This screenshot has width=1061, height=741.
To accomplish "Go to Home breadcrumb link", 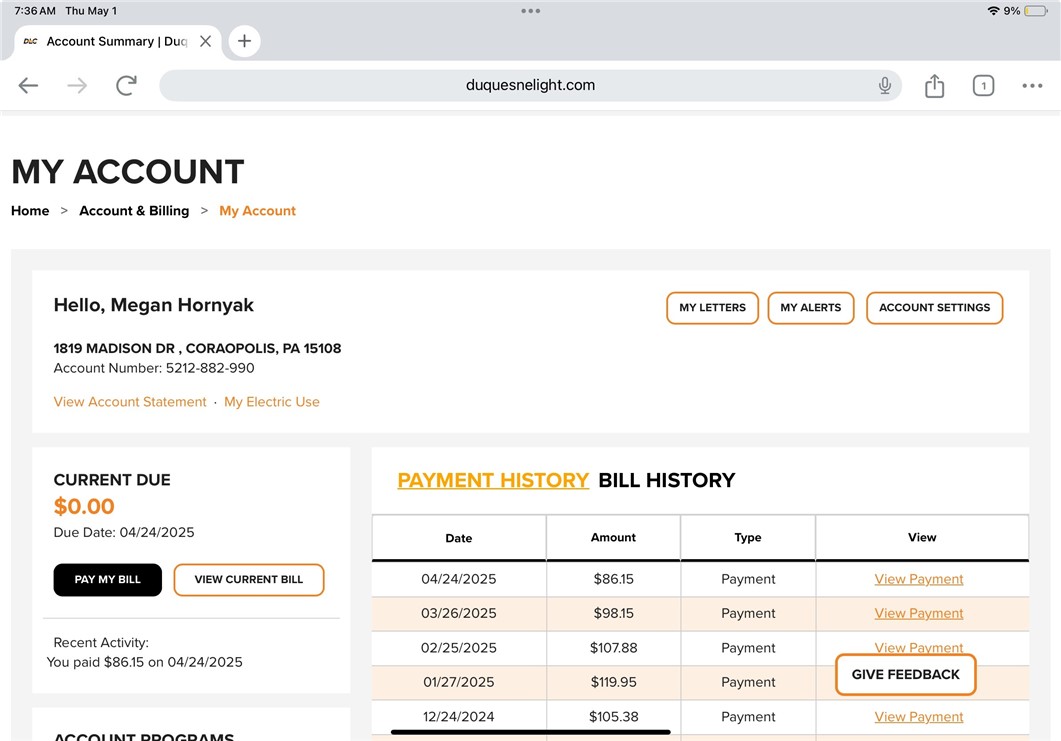I will [30, 210].
